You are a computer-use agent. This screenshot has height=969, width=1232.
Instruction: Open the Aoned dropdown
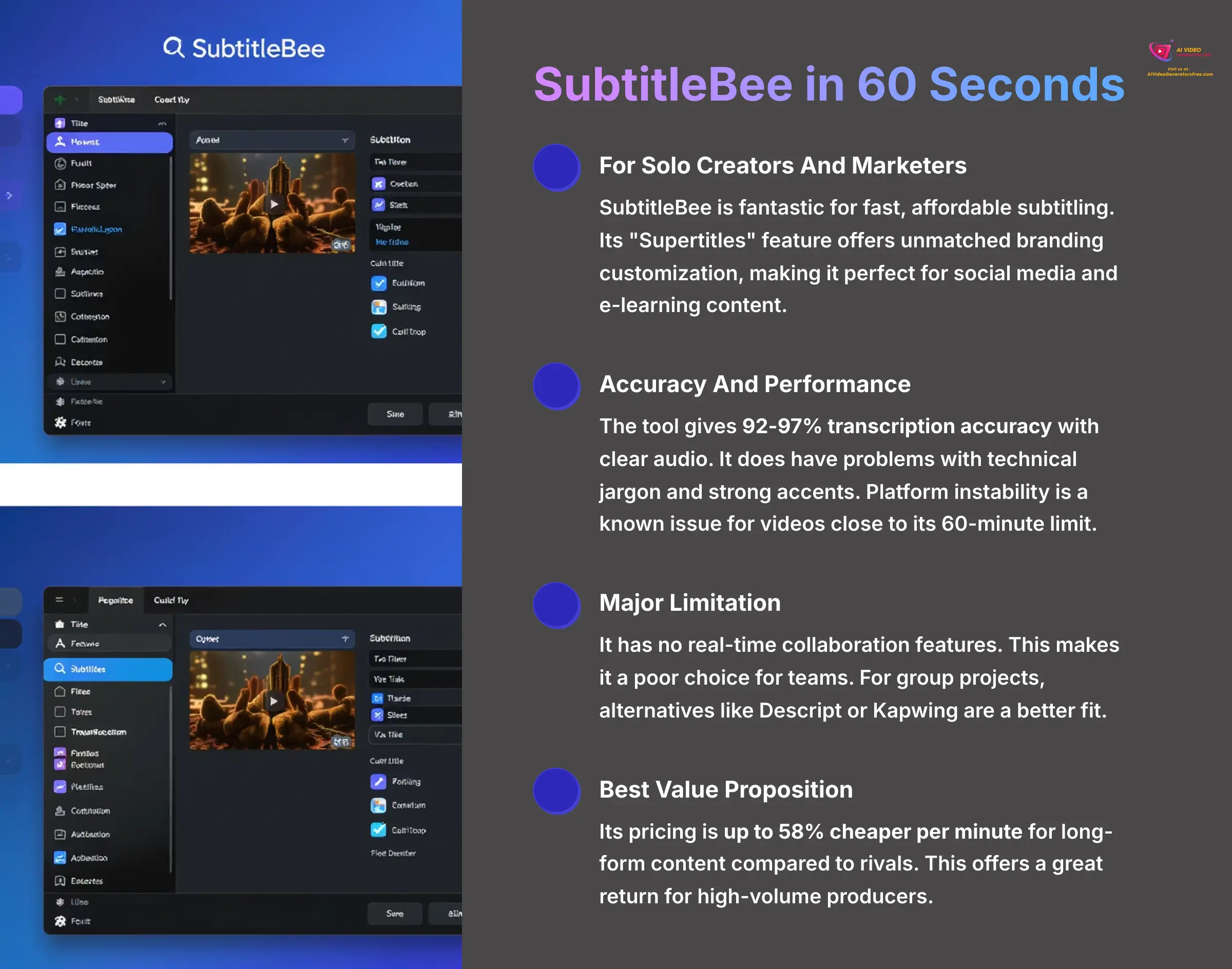point(273,140)
